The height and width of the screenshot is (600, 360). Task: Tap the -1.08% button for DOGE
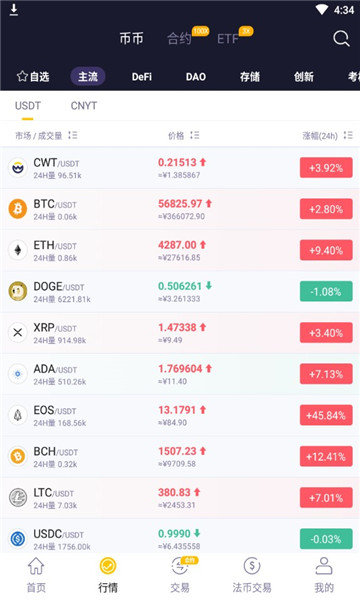pyautogui.click(x=326, y=292)
